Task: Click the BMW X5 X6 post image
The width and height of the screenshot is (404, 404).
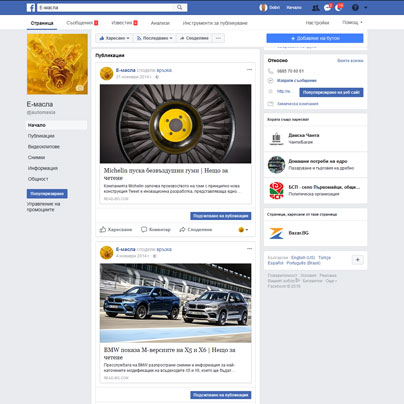Action: pos(176,303)
